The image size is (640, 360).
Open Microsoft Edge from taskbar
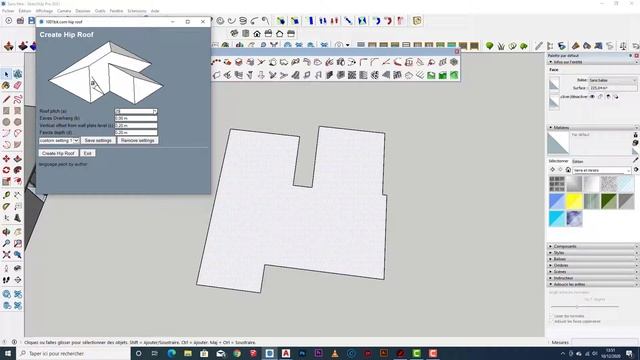coord(171,353)
